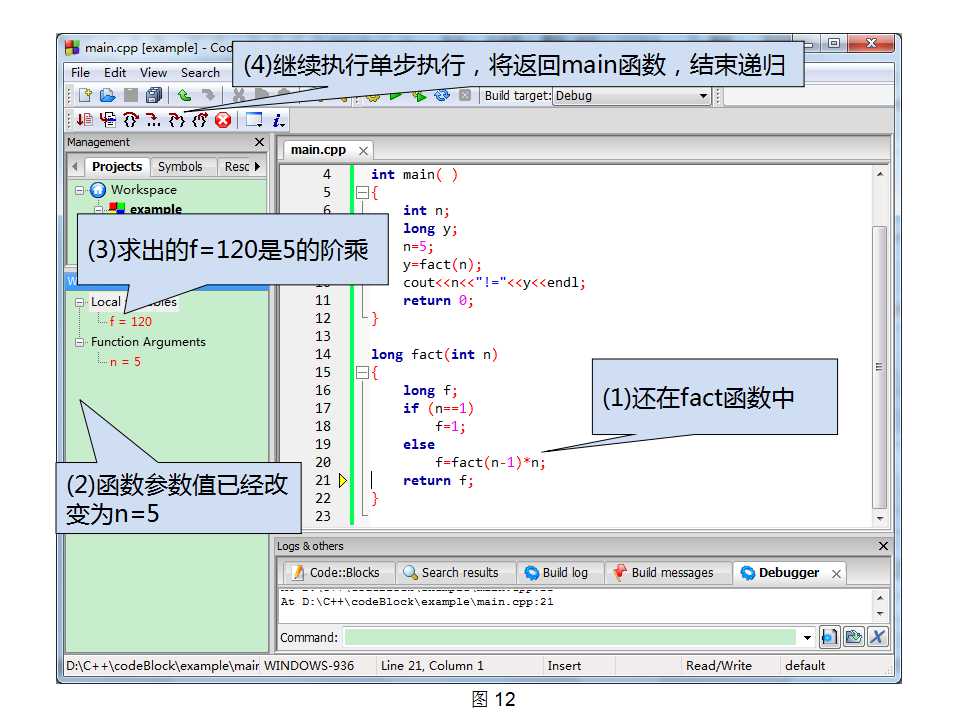The image size is (960, 720).
Task: Open the File menu
Action: (80, 73)
